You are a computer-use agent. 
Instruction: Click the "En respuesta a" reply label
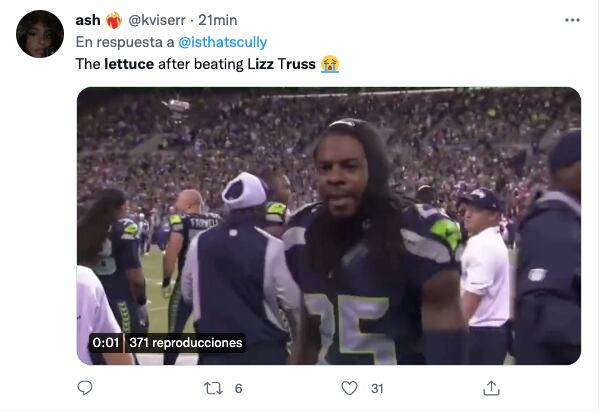pyautogui.click(x=124, y=42)
